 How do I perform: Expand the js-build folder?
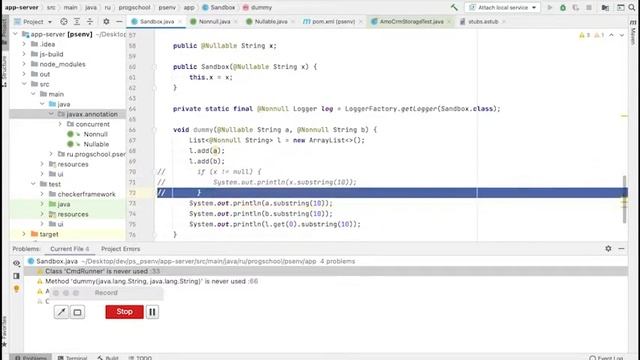pyautogui.click(x=24, y=54)
